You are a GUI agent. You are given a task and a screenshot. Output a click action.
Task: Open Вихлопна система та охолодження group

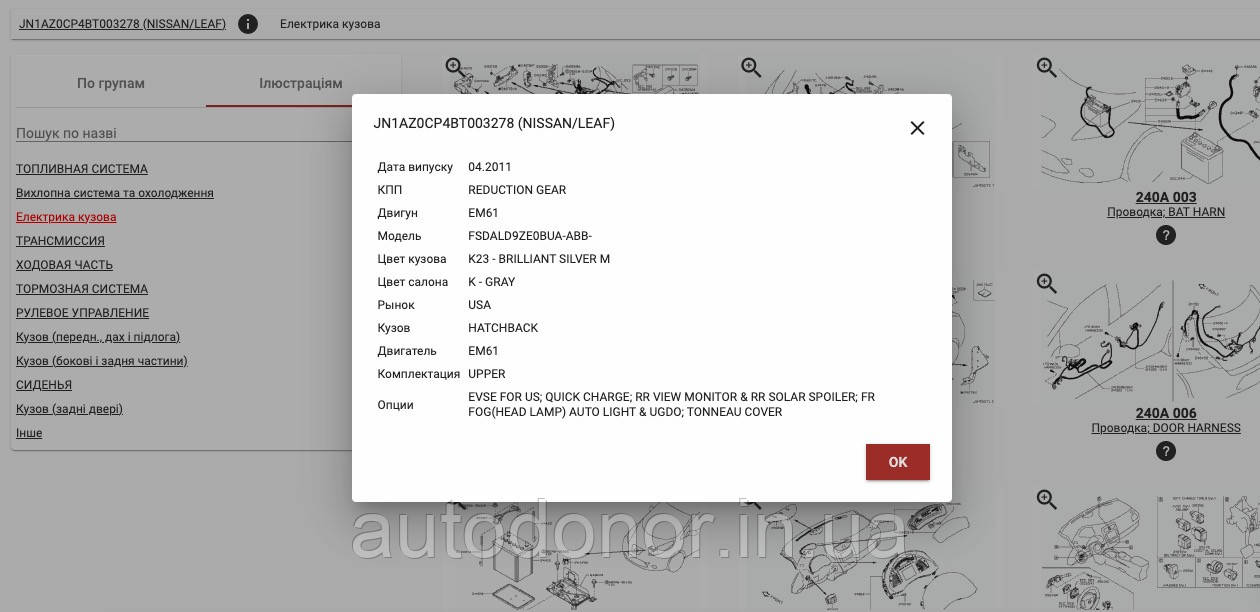[115, 193]
